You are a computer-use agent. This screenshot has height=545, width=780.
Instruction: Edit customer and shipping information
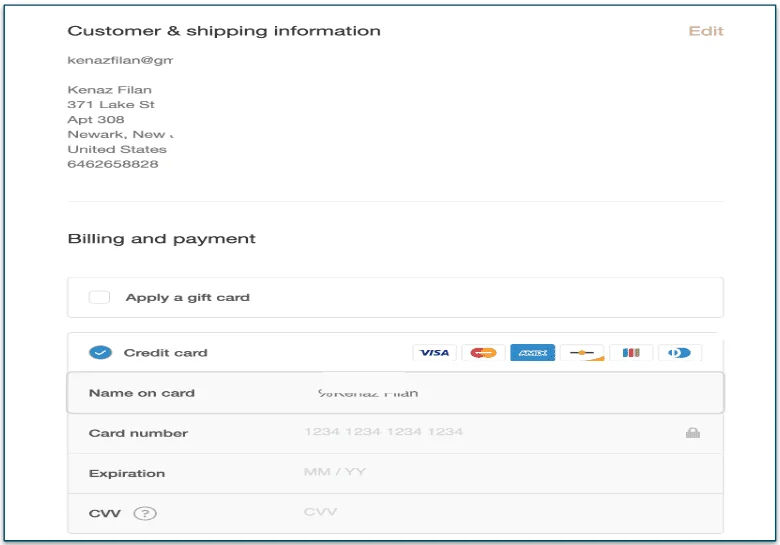point(705,31)
